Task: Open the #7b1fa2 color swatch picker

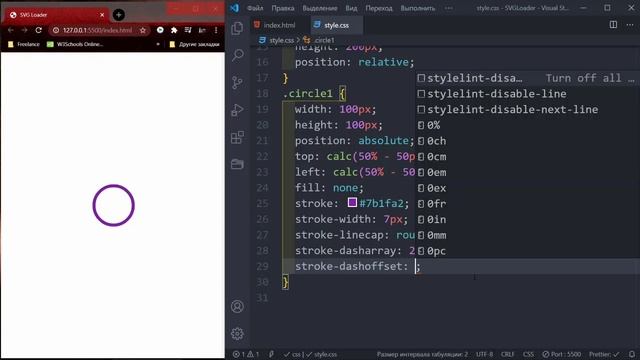Action: point(352,202)
